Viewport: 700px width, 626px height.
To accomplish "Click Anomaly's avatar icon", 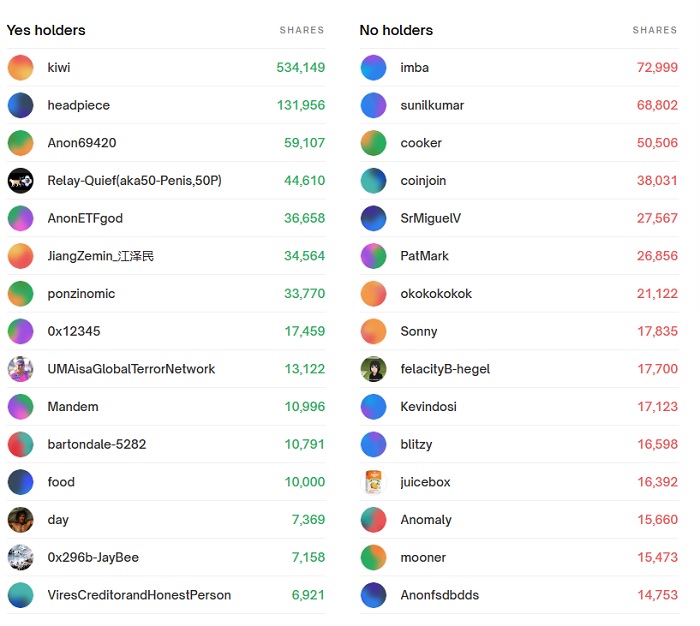I will (x=373, y=520).
